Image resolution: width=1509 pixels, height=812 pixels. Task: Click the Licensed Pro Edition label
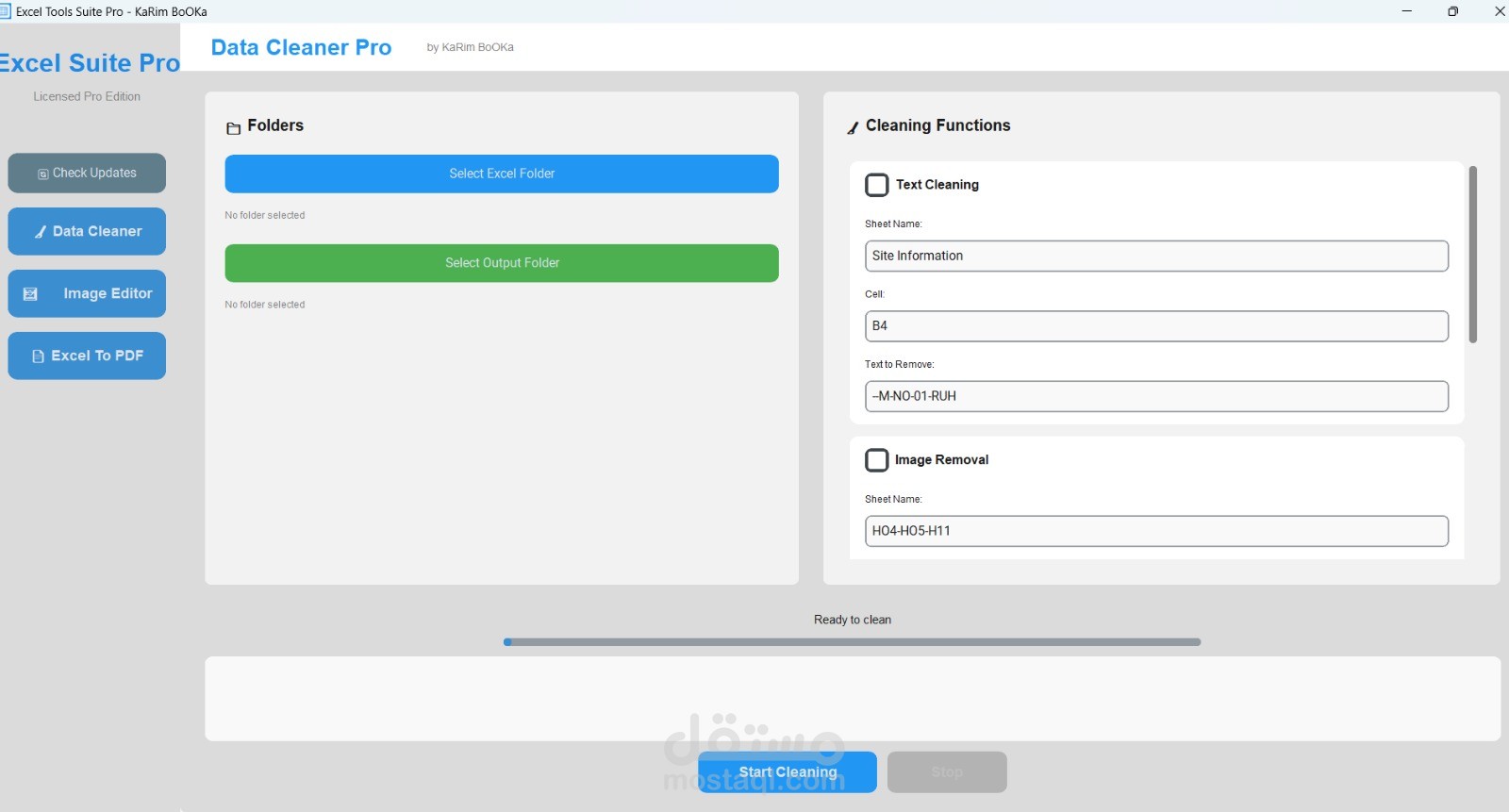[87, 96]
